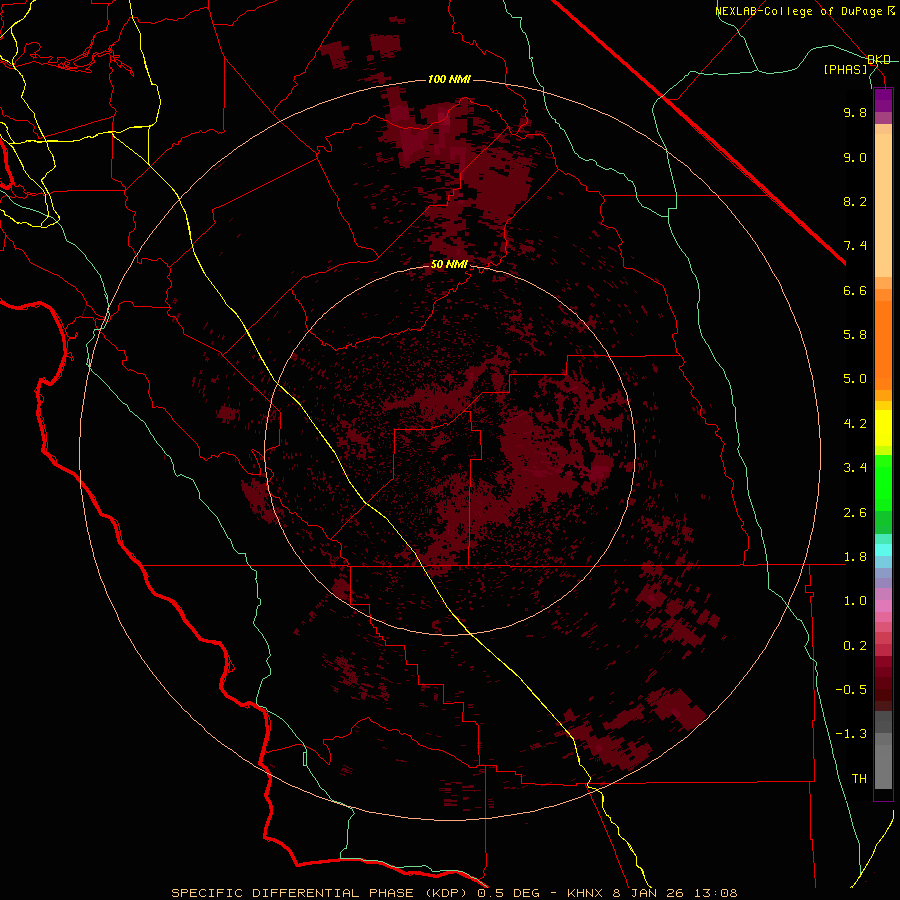900x900 pixels.
Task: Click the '2.6' color scale value
Action: coord(855,513)
